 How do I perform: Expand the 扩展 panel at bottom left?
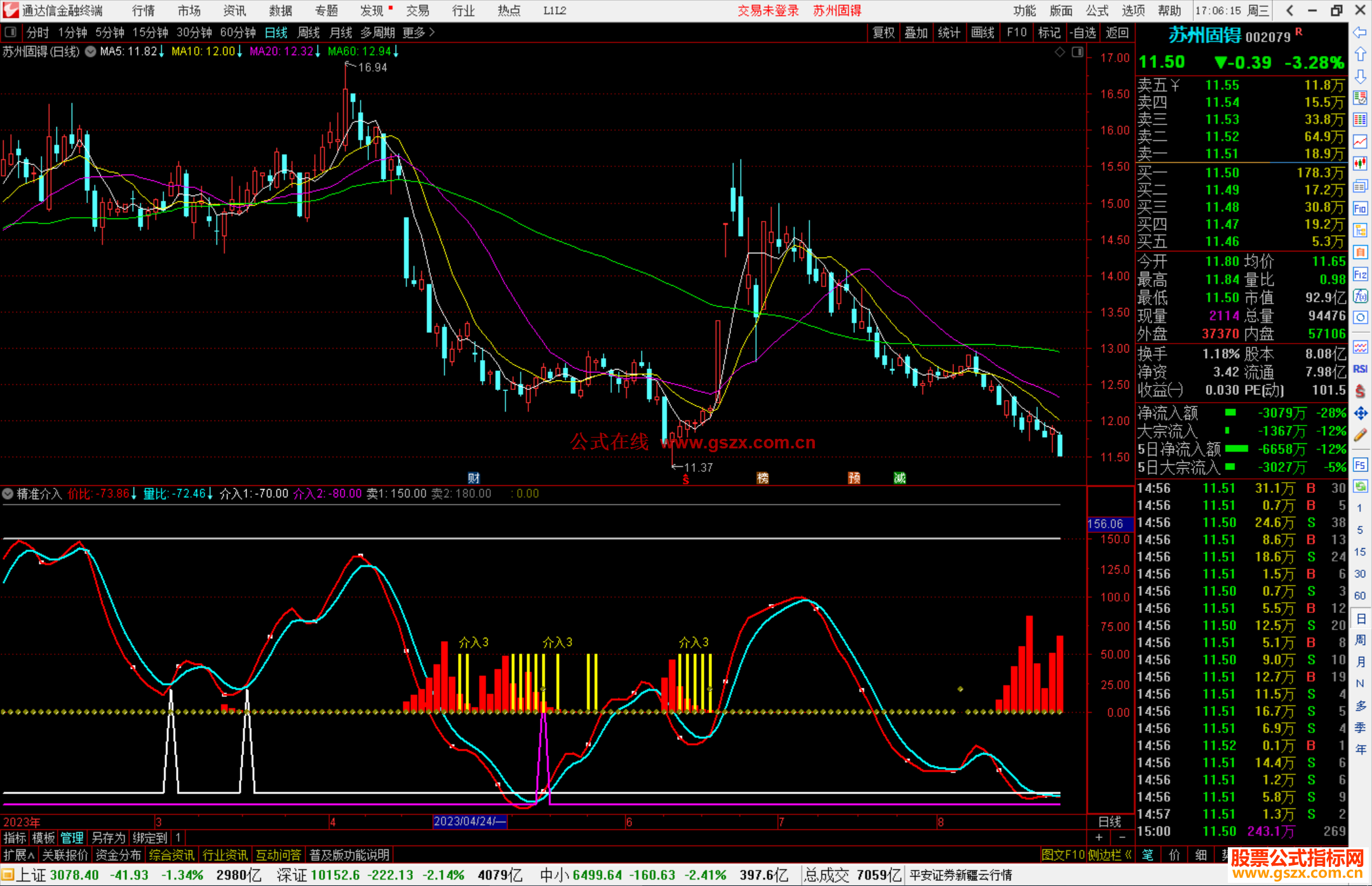[x=18, y=855]
